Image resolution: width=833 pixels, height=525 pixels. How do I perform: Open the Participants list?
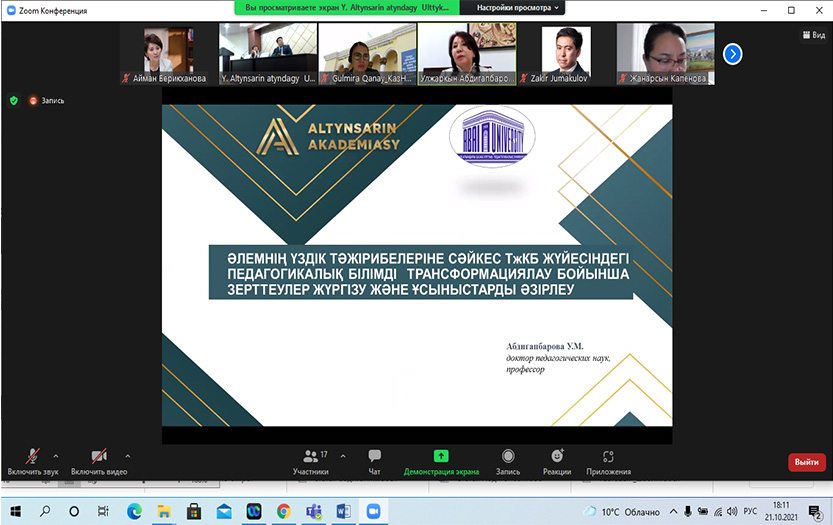[x=311, y=460]
